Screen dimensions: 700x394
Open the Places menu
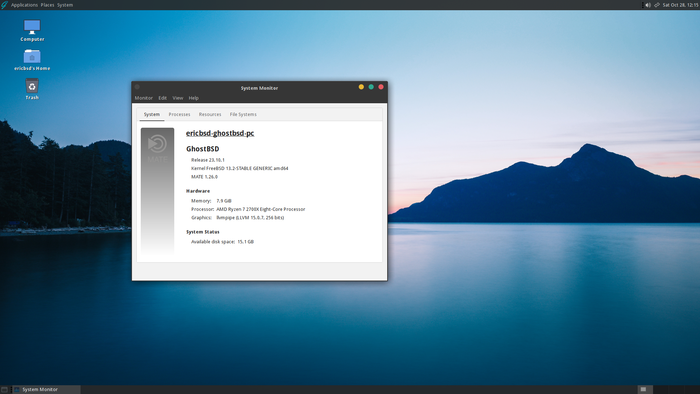coord(47,5)
